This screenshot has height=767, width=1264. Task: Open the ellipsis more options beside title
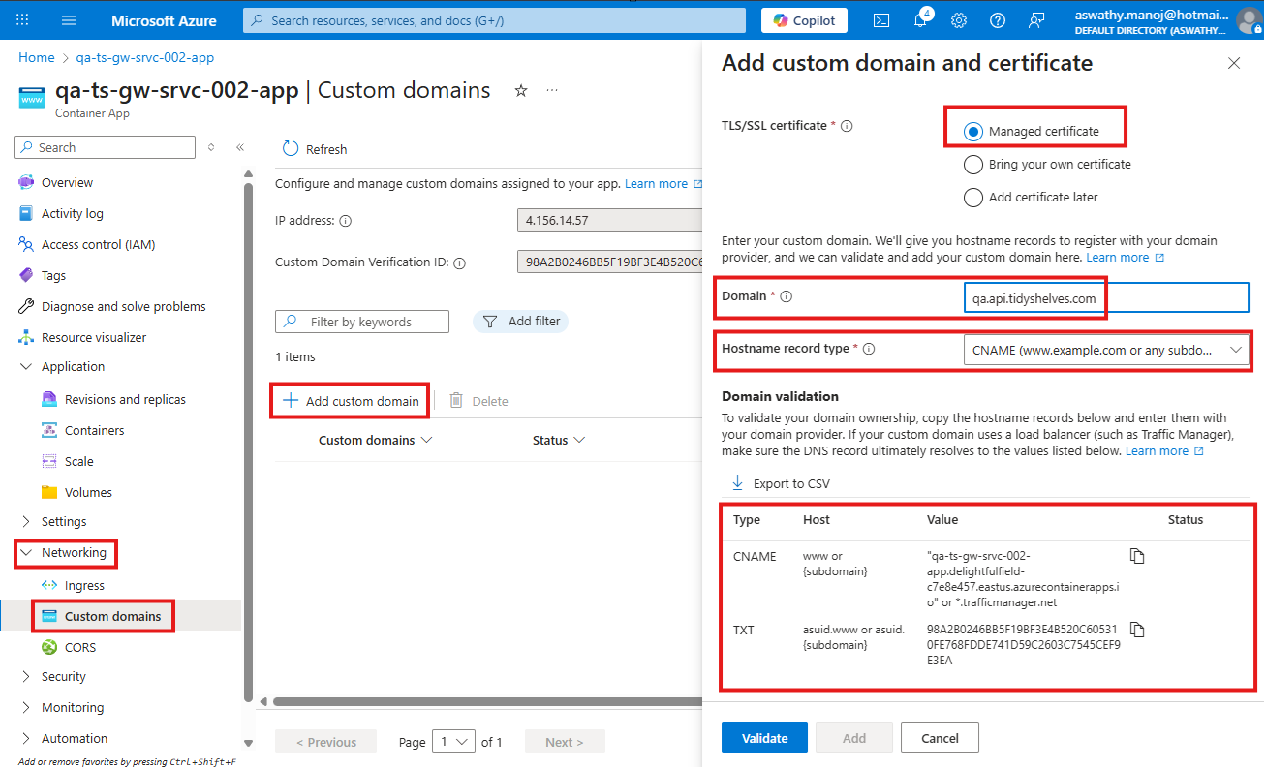click(x=552, y=91)
